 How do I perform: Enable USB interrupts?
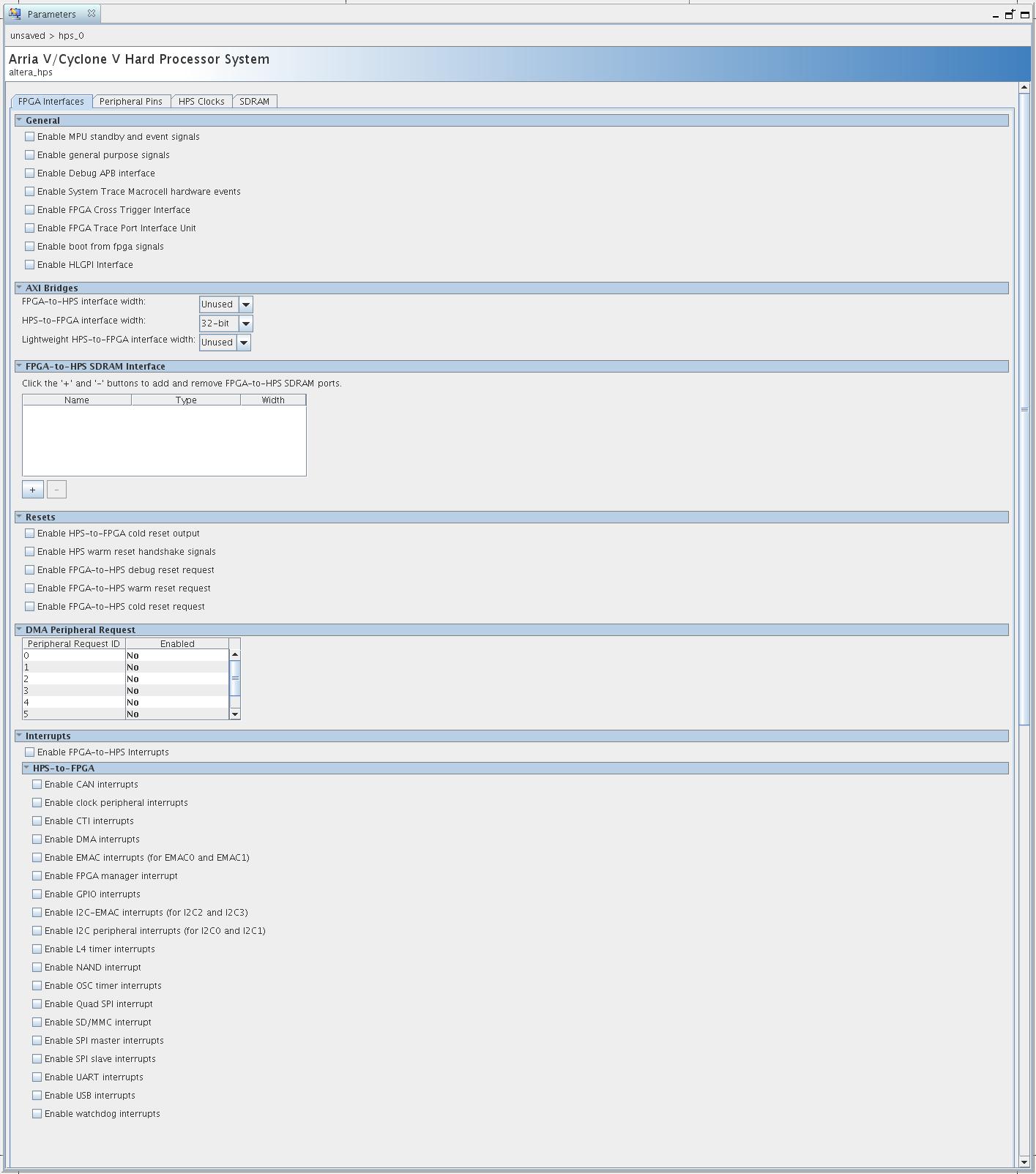[x=37, y=1096]
